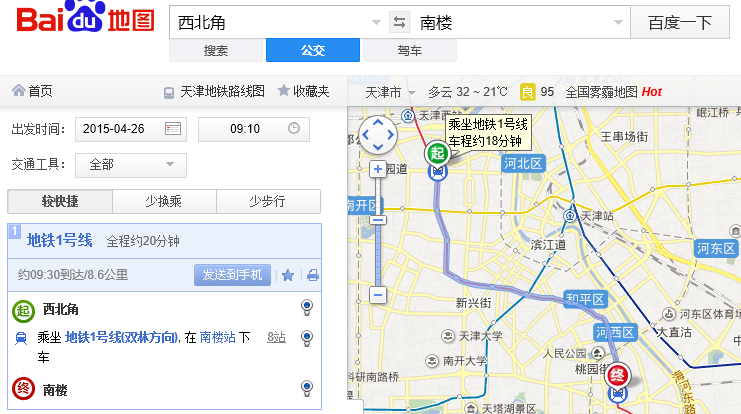Click the subway train icon in route step
The width and height of the screenshot is (741, 414).
(x=21, y=338)
